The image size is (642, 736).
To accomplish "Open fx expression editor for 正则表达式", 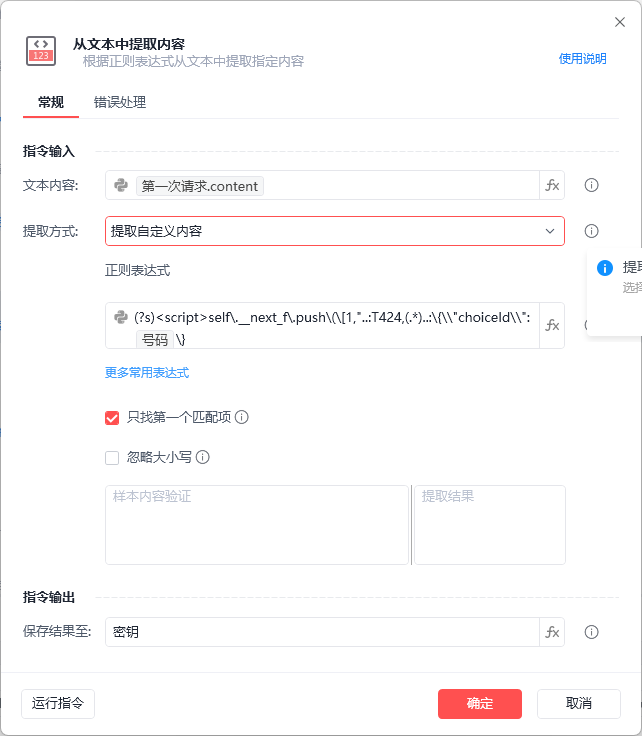I will [552, 325].
